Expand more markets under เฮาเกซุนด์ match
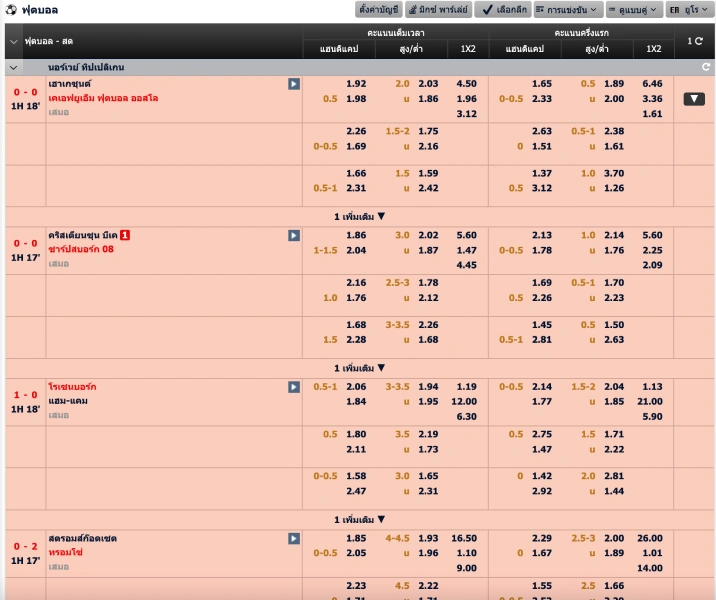The width and height of the screenshot is (716, 600). coord(359,216)
